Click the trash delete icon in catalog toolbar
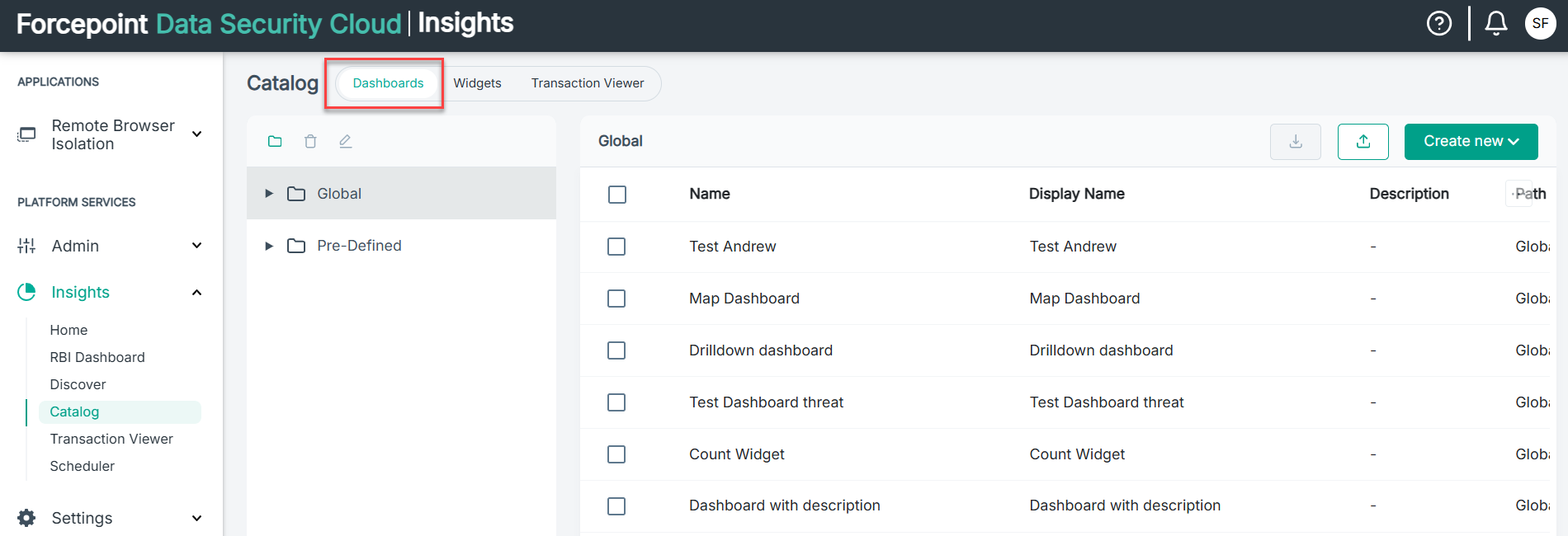Image resolution: width=1568 pixels, height=536 pixels. pyautogui.click(x=310, y=141)
